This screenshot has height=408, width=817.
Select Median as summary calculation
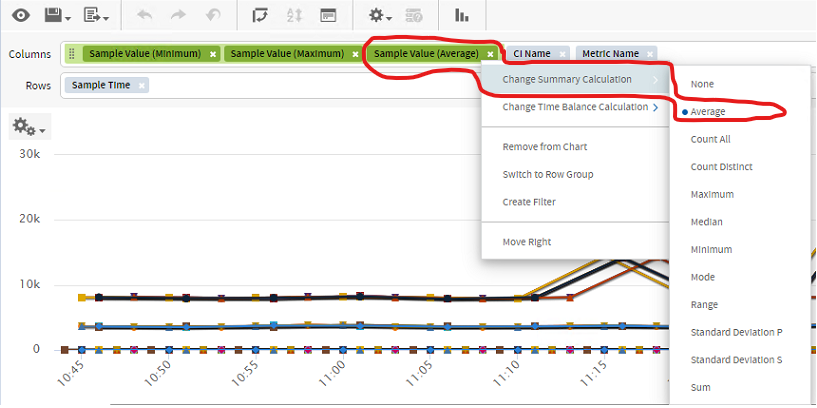pyautogui.click(x=706, y=222)
